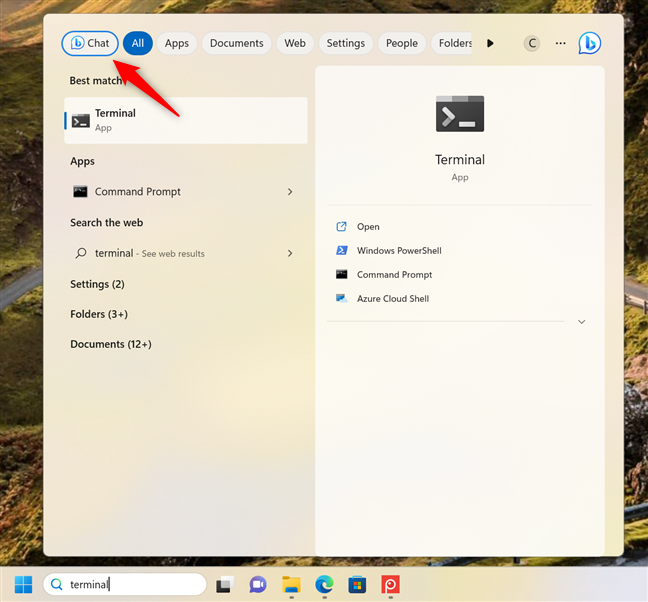Switch to the Web filter tab

click(x=295, y=43)
